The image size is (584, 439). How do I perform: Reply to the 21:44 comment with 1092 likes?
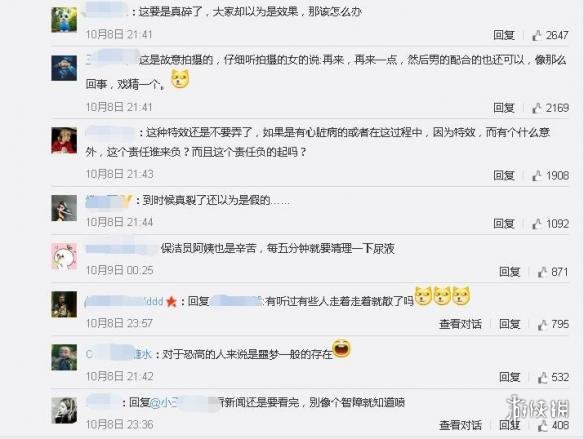[x=504, y=224]
